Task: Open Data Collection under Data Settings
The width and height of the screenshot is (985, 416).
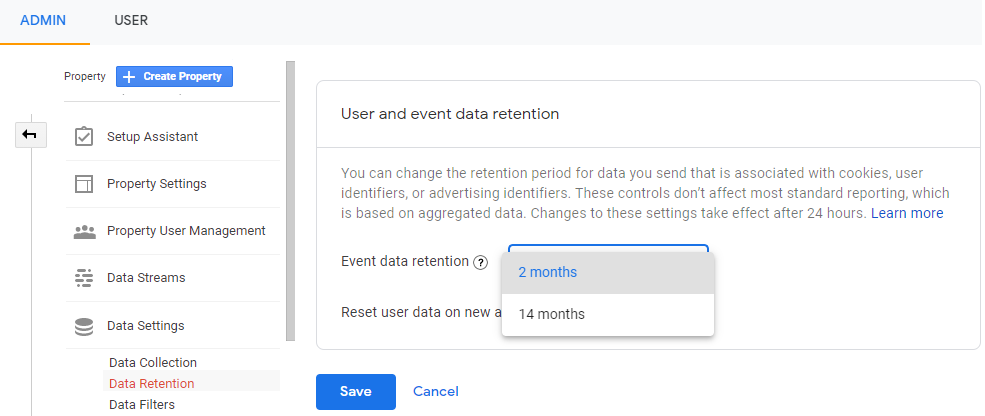Action: tap(152, 362)
